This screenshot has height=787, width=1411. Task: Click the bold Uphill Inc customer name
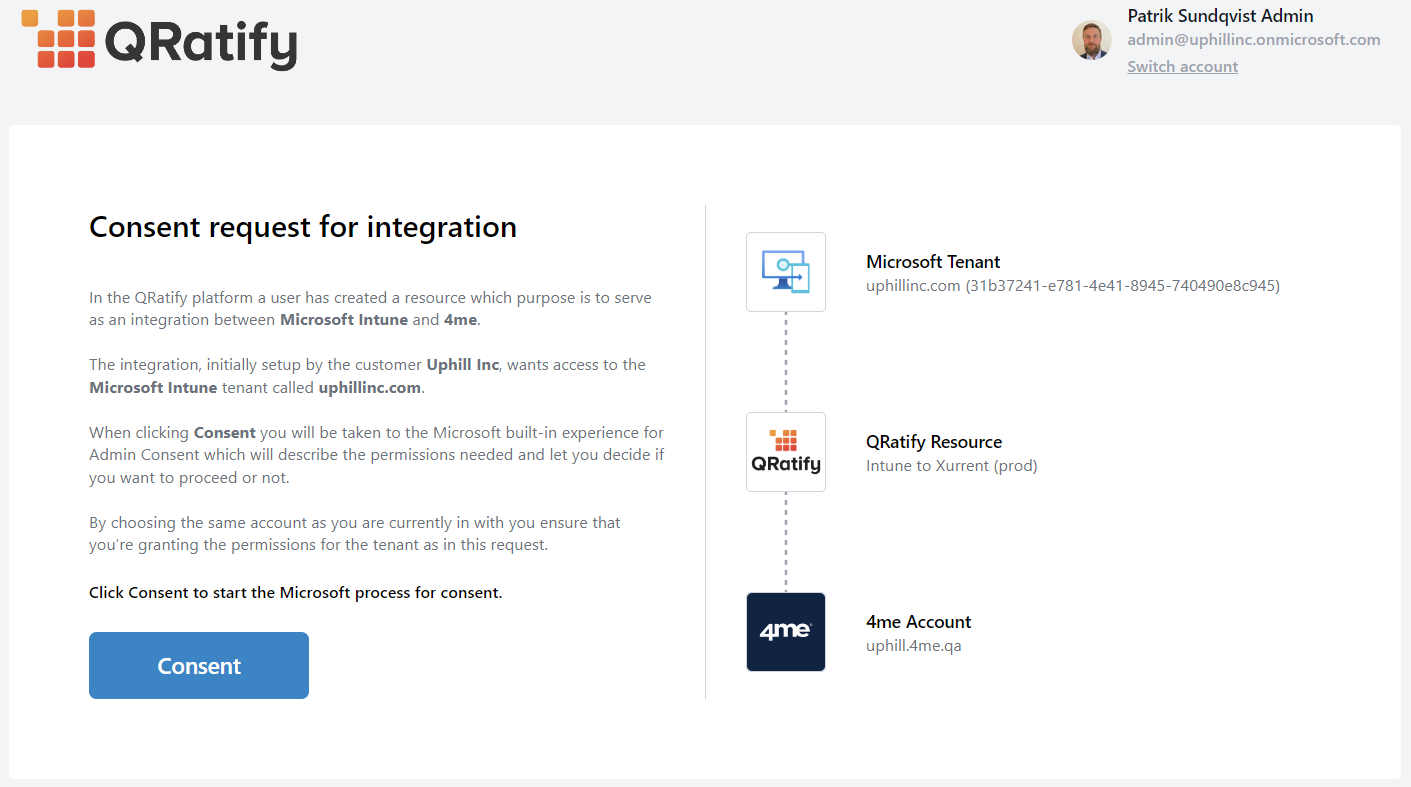click(x=462, y=365)
